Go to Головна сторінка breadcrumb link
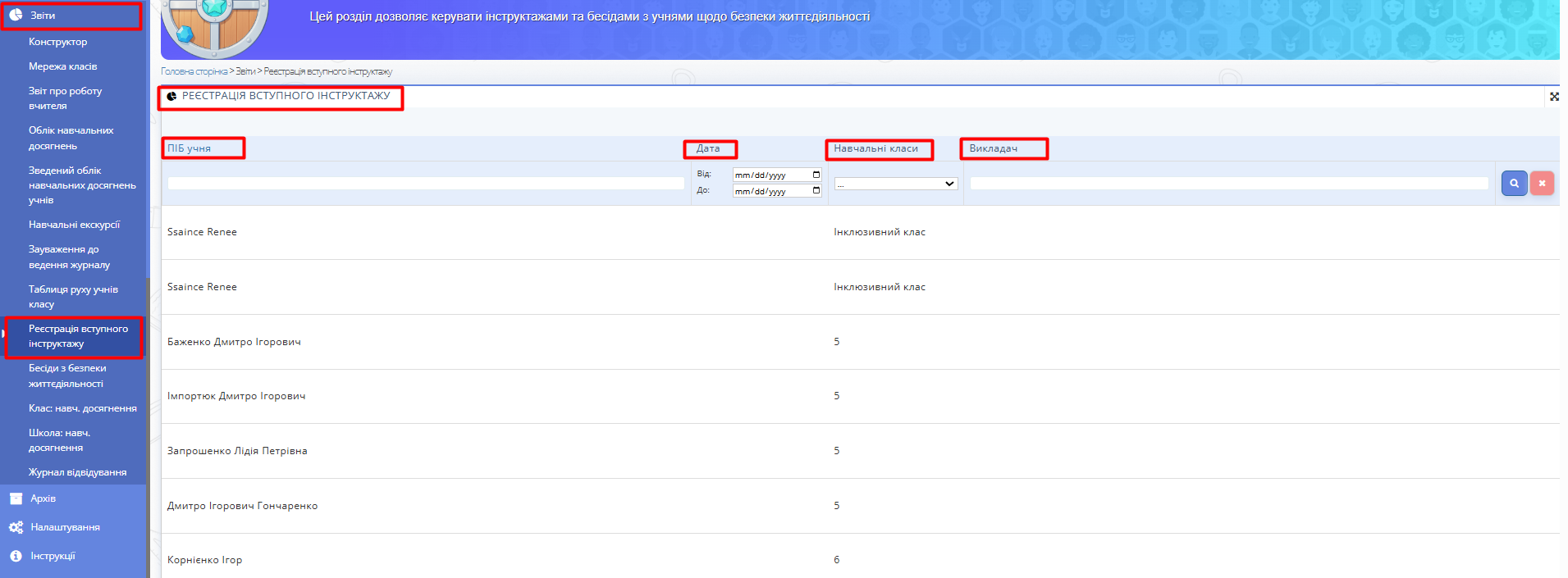This screenshot has height=578, width=1568. click(194, 72)
